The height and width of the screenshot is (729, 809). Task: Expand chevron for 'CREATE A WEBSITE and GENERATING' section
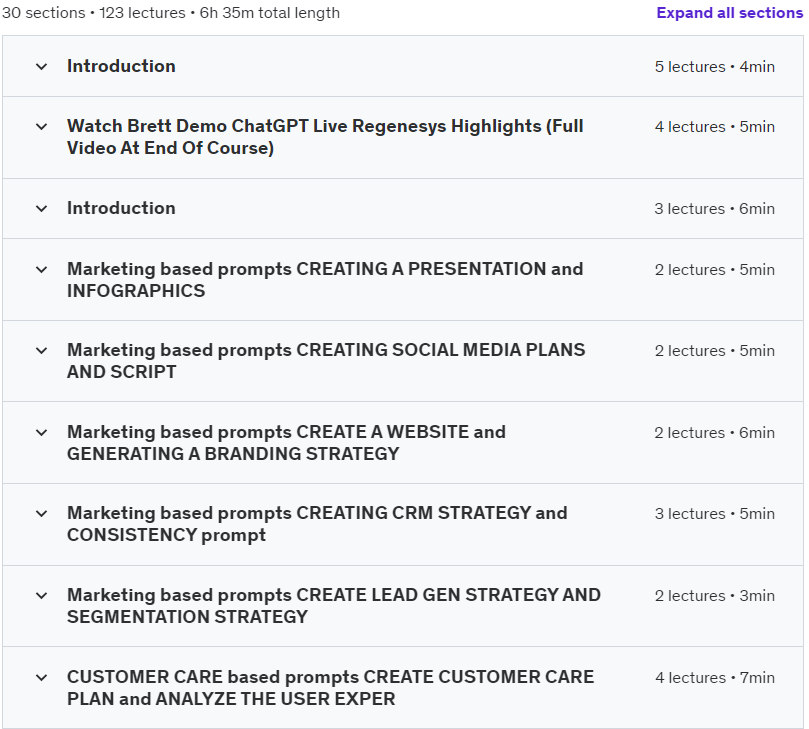(42, 432)
